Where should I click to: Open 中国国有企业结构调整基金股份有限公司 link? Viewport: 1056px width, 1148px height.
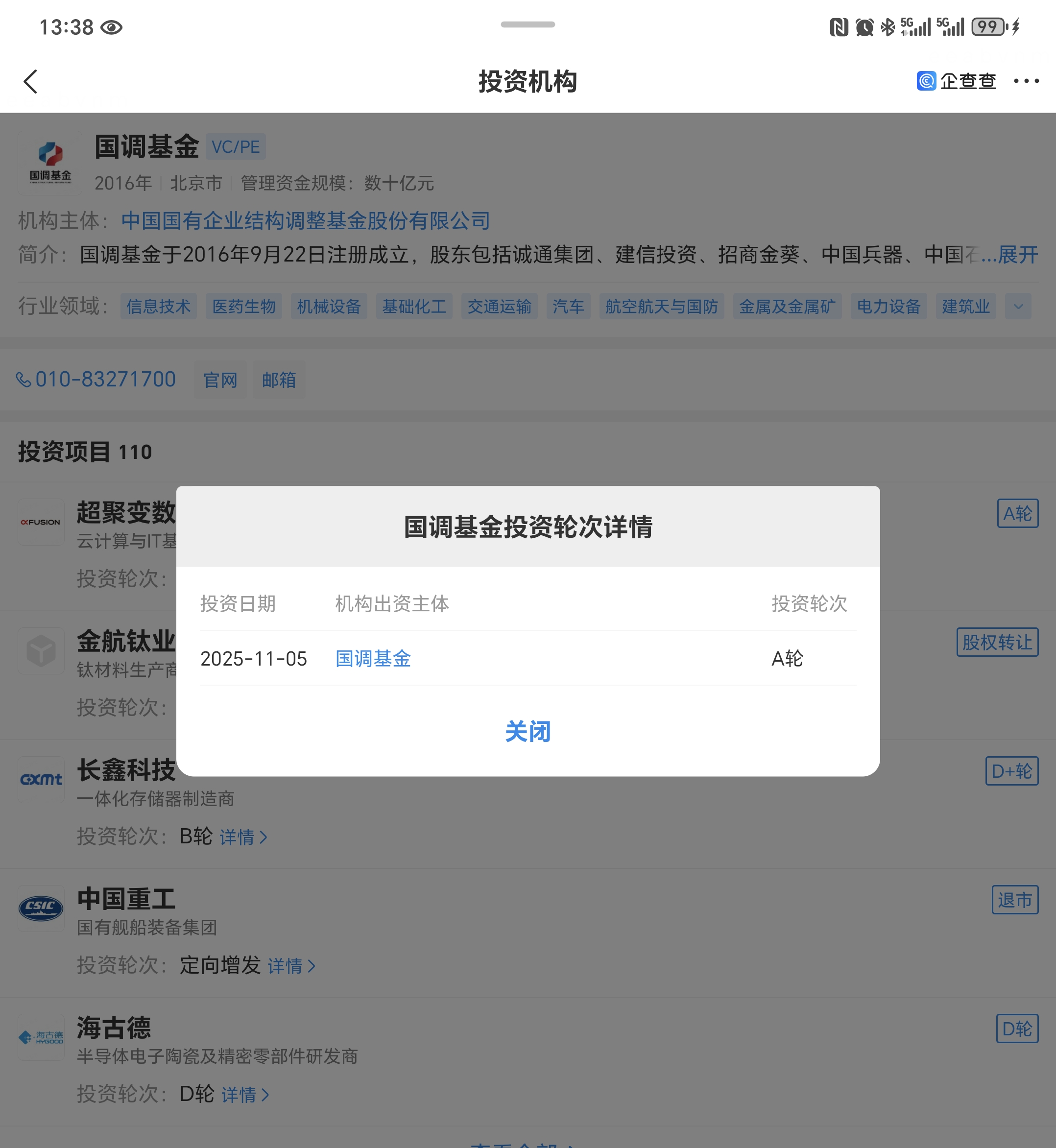(x=306, y=221)
